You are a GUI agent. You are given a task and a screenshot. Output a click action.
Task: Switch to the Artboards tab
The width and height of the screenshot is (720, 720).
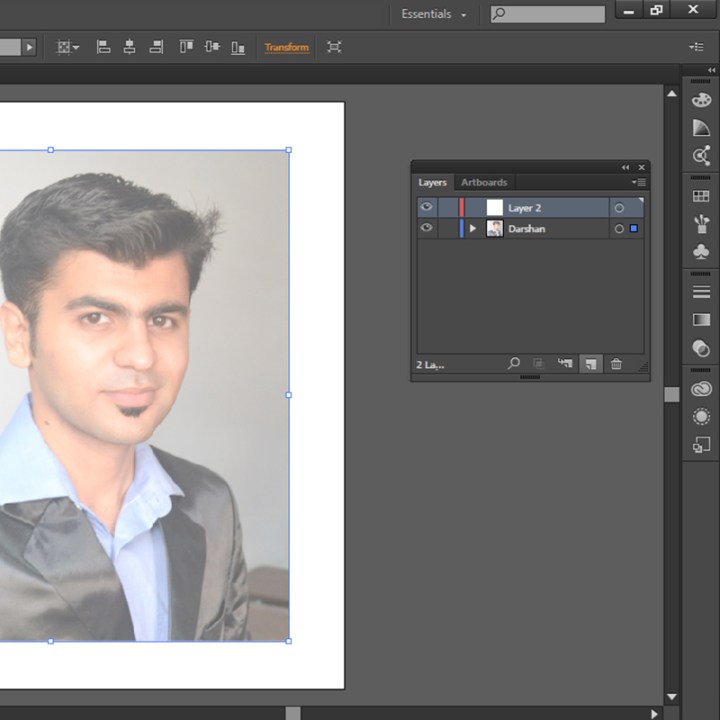coord(484,183)
